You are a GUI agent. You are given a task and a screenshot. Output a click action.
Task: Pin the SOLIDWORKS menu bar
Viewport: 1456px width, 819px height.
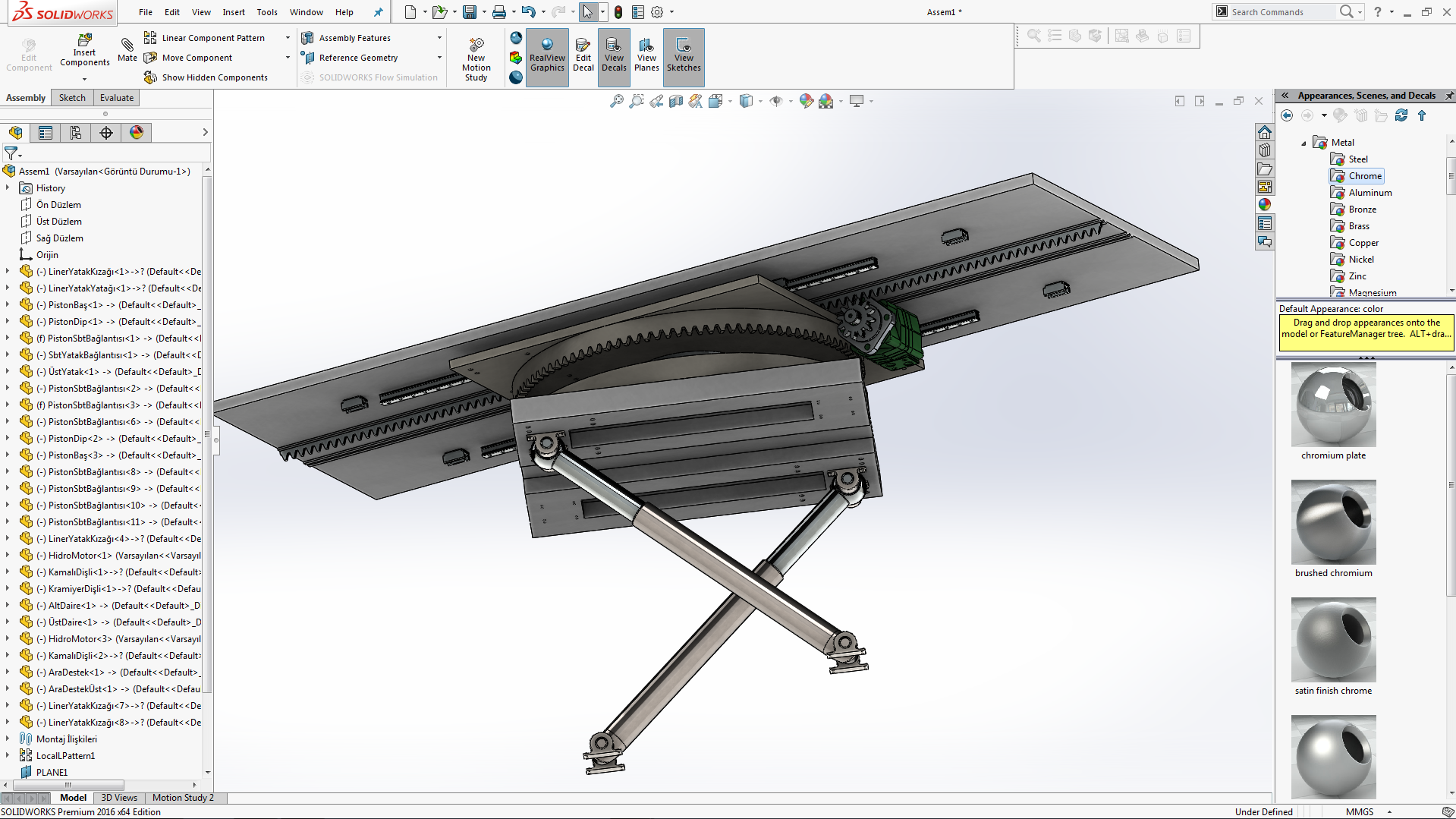pos(378,12)
